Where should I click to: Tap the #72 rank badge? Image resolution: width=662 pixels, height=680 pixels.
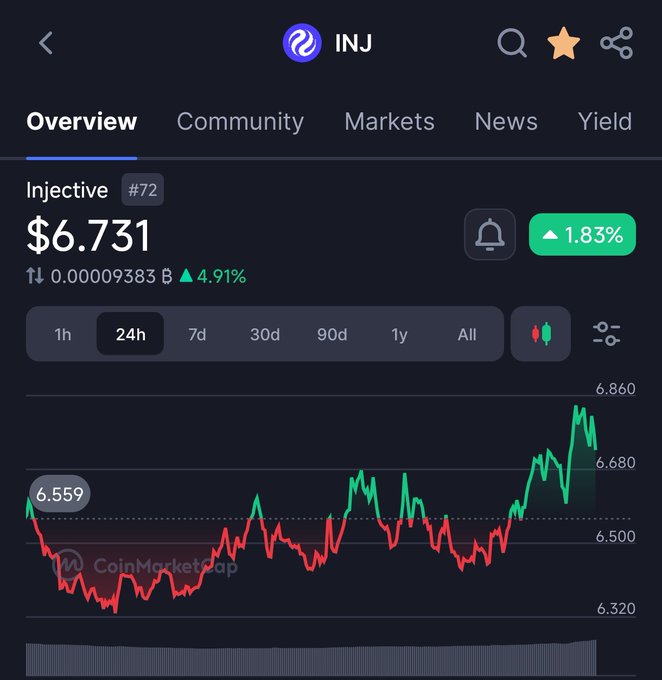[143, 190]
